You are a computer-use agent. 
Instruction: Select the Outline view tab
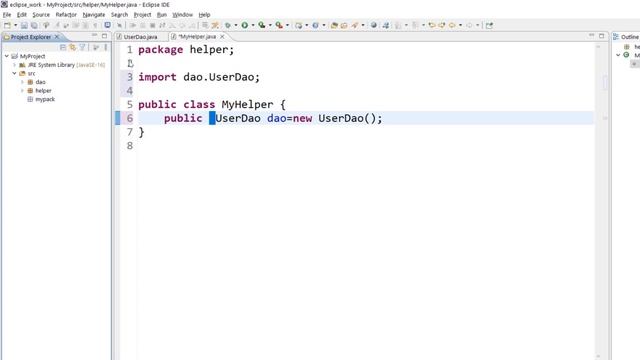coord(626,37)
